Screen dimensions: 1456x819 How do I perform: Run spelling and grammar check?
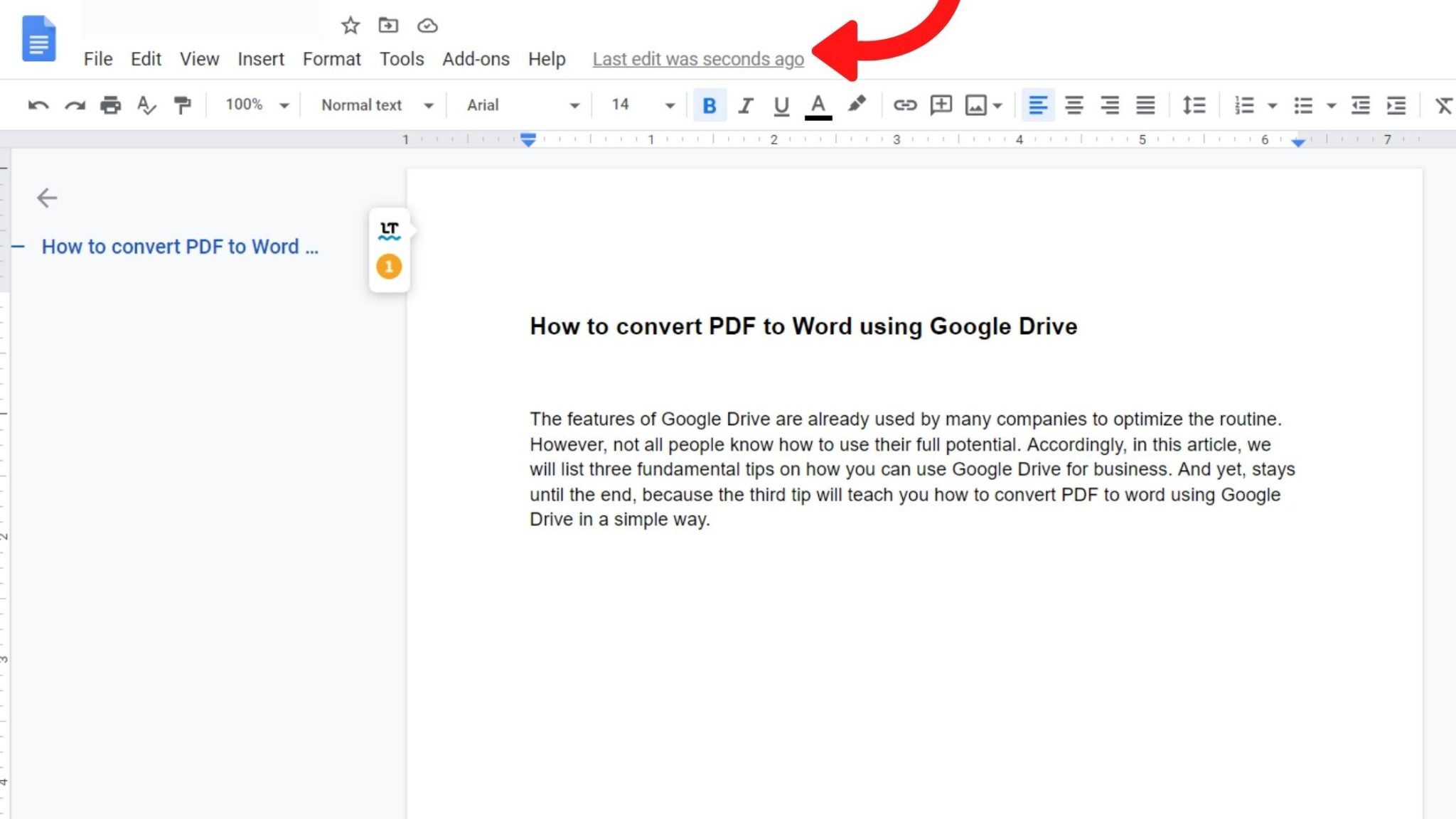coord(146,105)
